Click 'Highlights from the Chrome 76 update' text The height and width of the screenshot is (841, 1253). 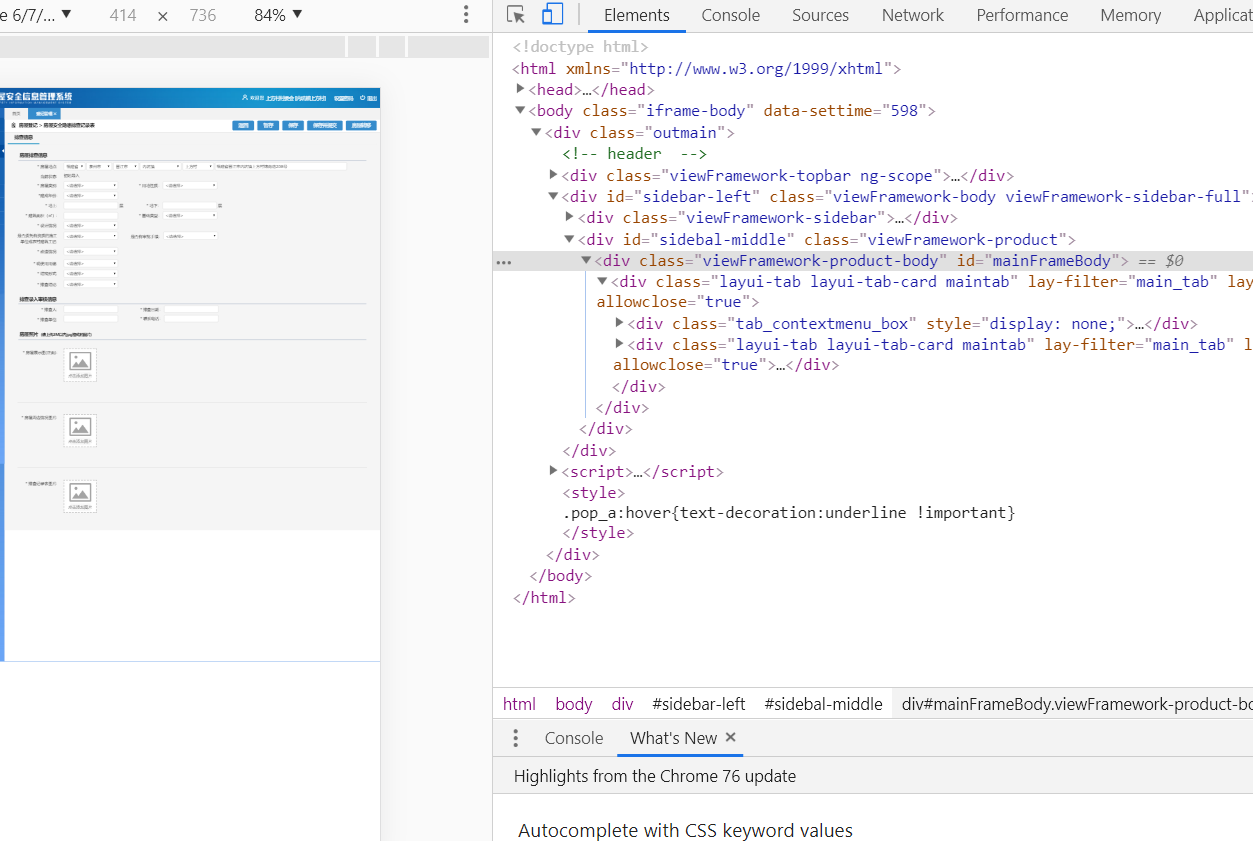(x=655, y=776)
